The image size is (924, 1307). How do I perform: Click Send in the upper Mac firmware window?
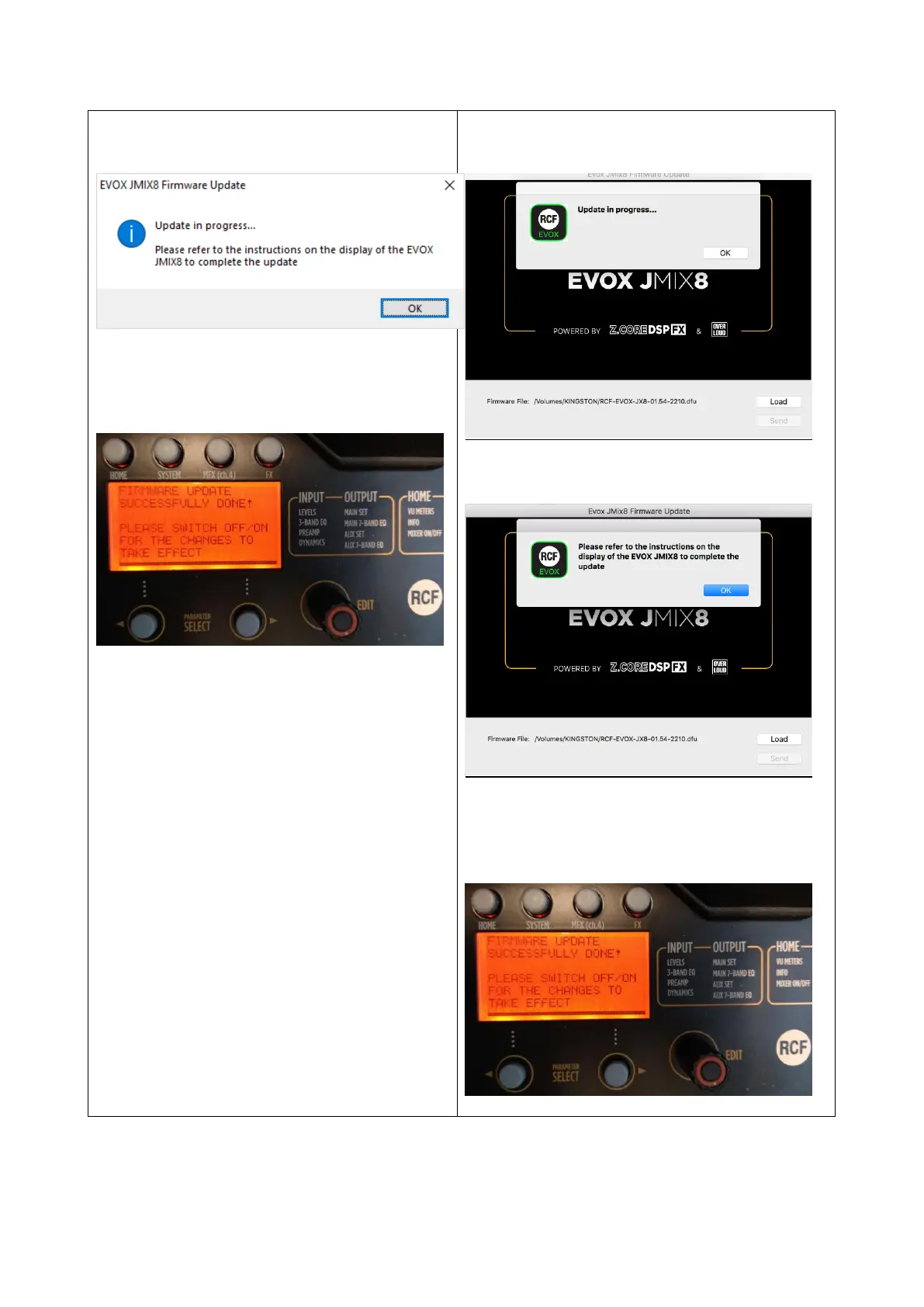pyautogui.click(x=778, y=421)
